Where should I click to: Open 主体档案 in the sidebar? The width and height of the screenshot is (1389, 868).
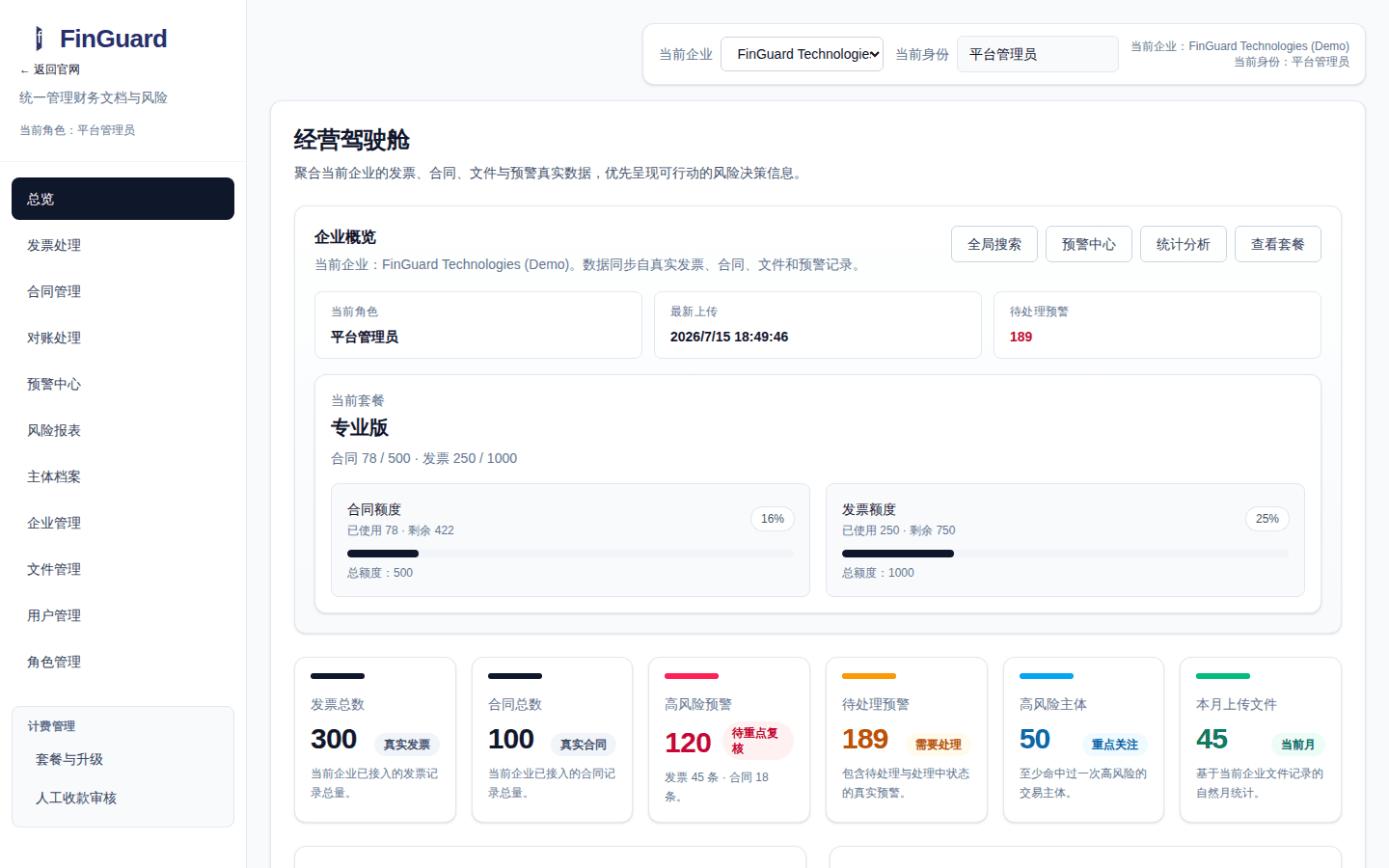(123, 476)
